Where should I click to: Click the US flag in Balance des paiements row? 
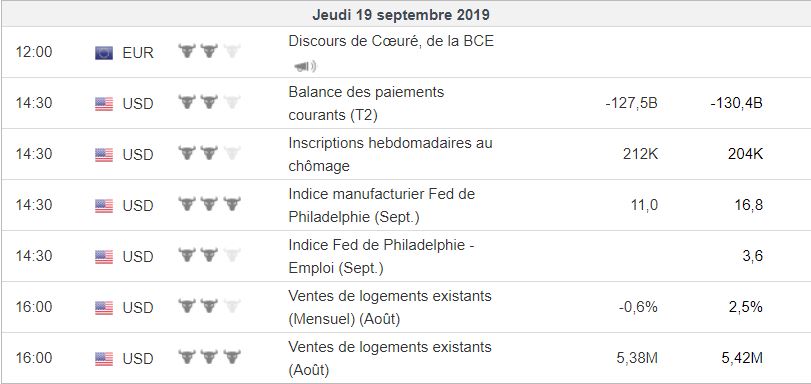click(104, 104)
